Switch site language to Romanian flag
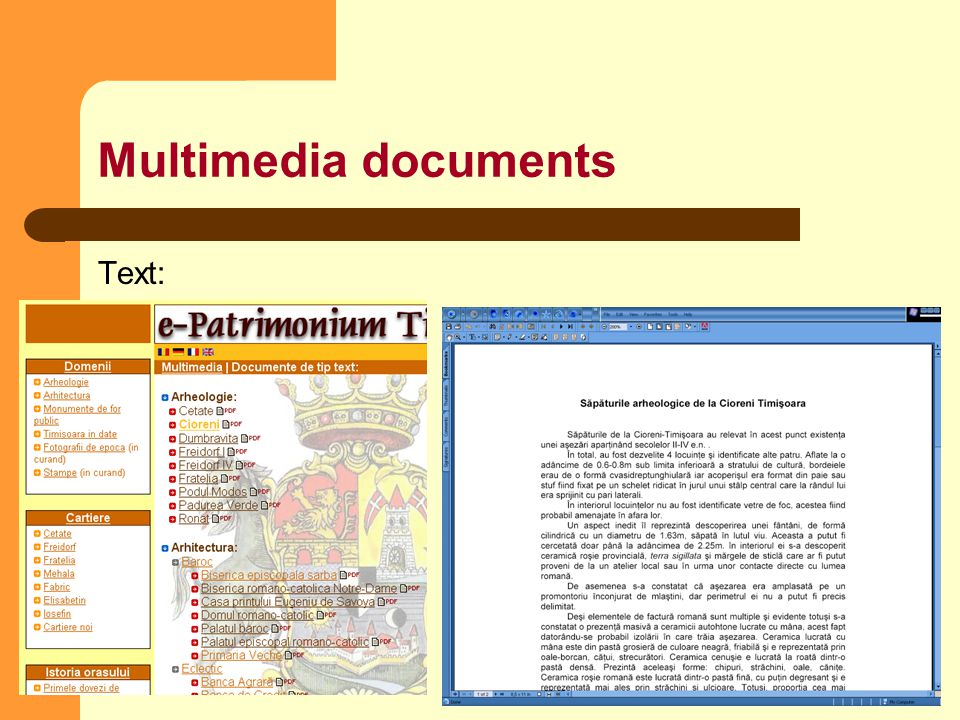960x720 pixels. point(163,352)
